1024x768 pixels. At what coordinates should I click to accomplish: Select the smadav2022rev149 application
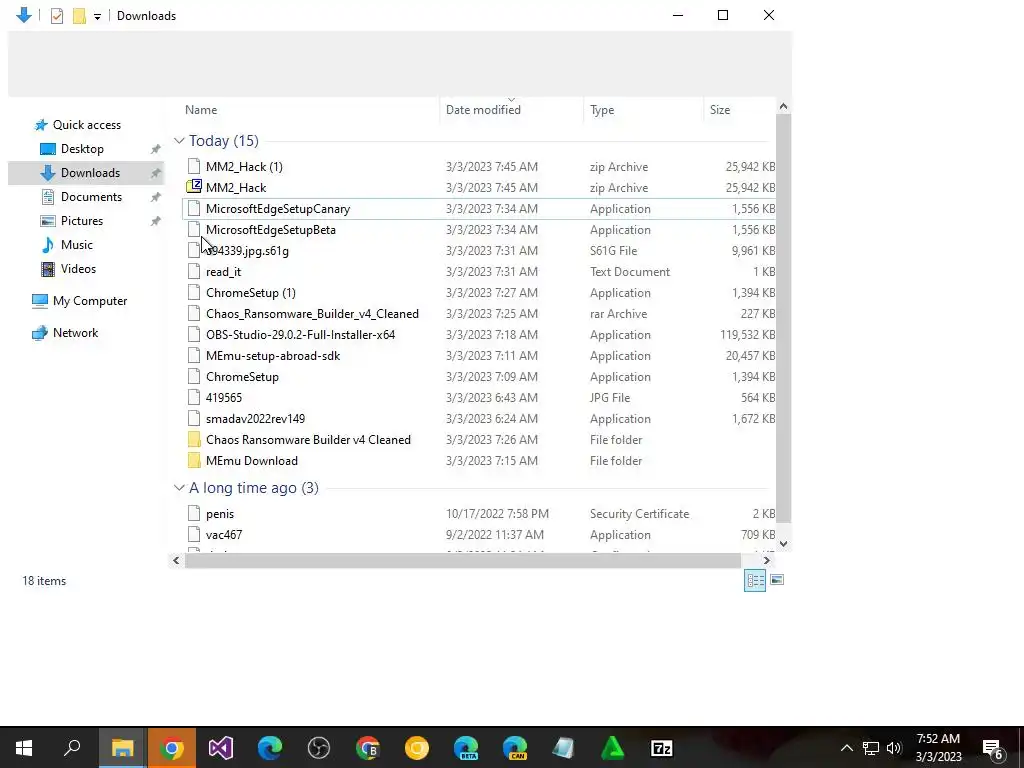(479, 419)
